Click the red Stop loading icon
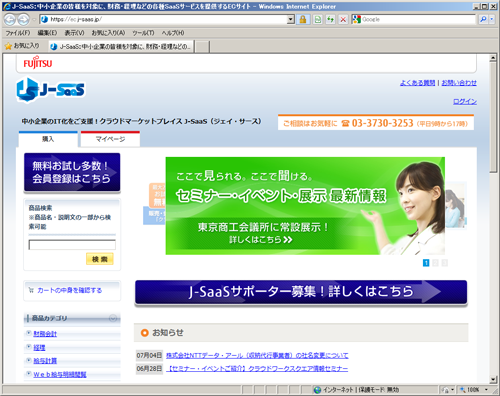500x396 pixels. pos(343,19)
